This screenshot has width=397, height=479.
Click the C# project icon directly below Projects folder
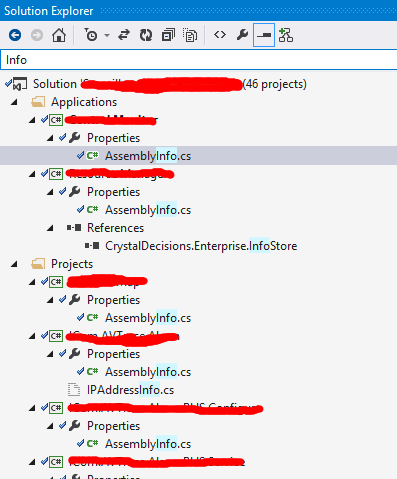coord(56,282)
